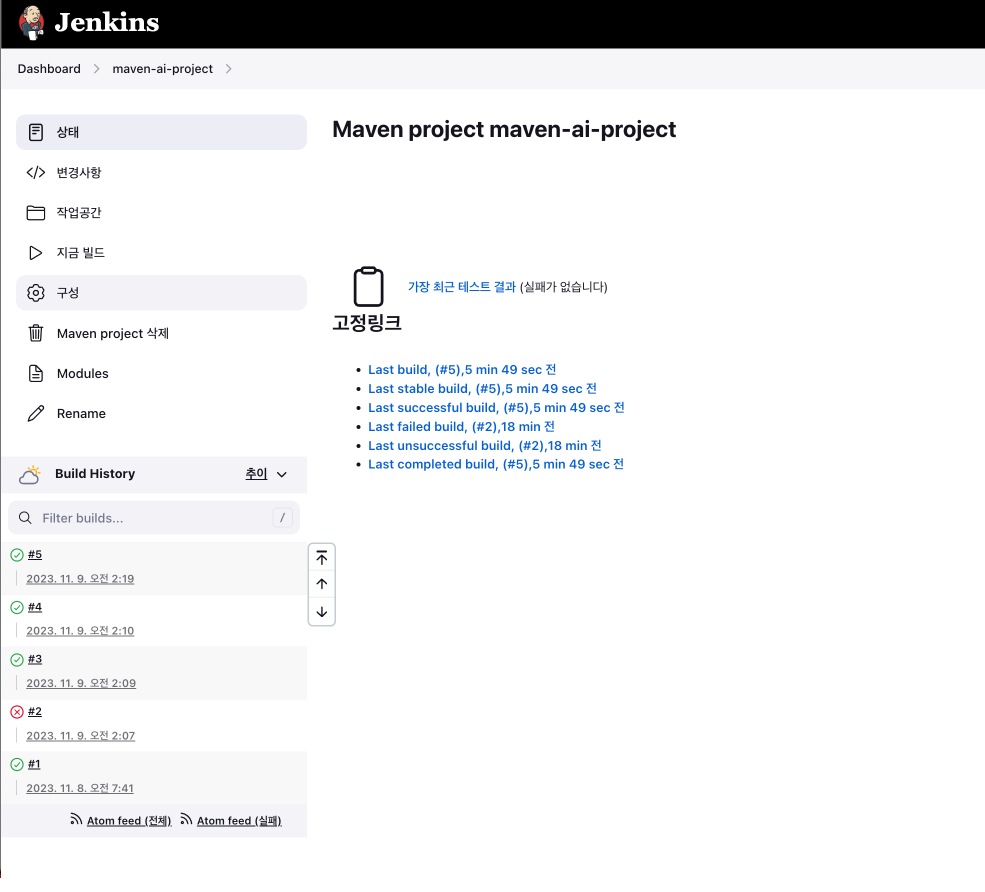
Task: Open 가장 최근 테스트 결과 link
Action: point(462,286)
